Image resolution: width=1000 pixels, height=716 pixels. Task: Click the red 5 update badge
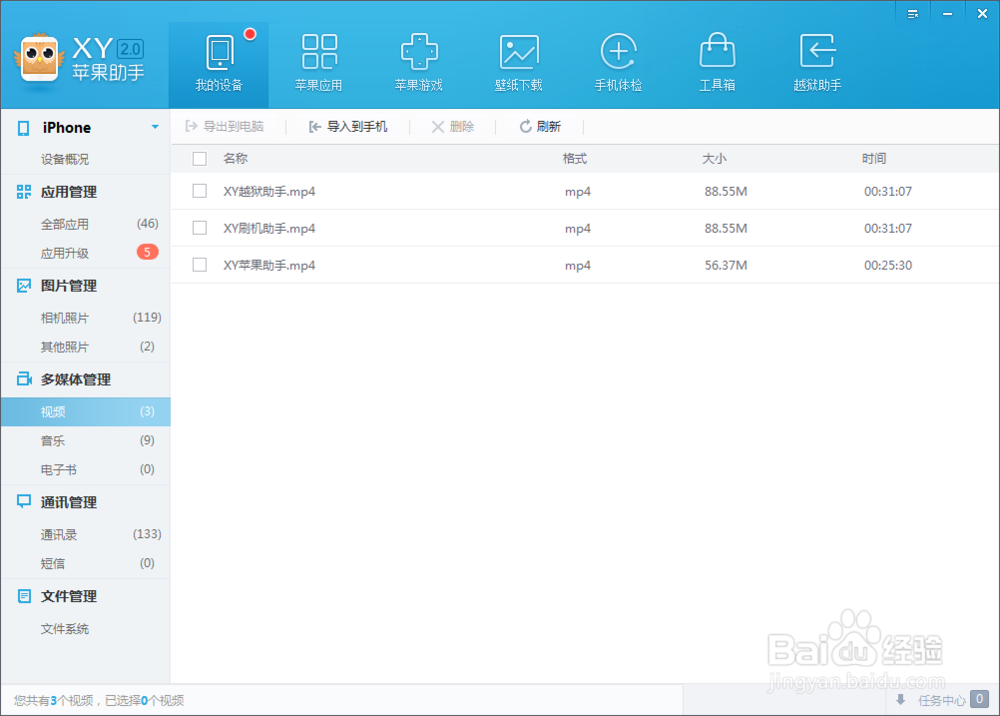click(x=147, y=252)
